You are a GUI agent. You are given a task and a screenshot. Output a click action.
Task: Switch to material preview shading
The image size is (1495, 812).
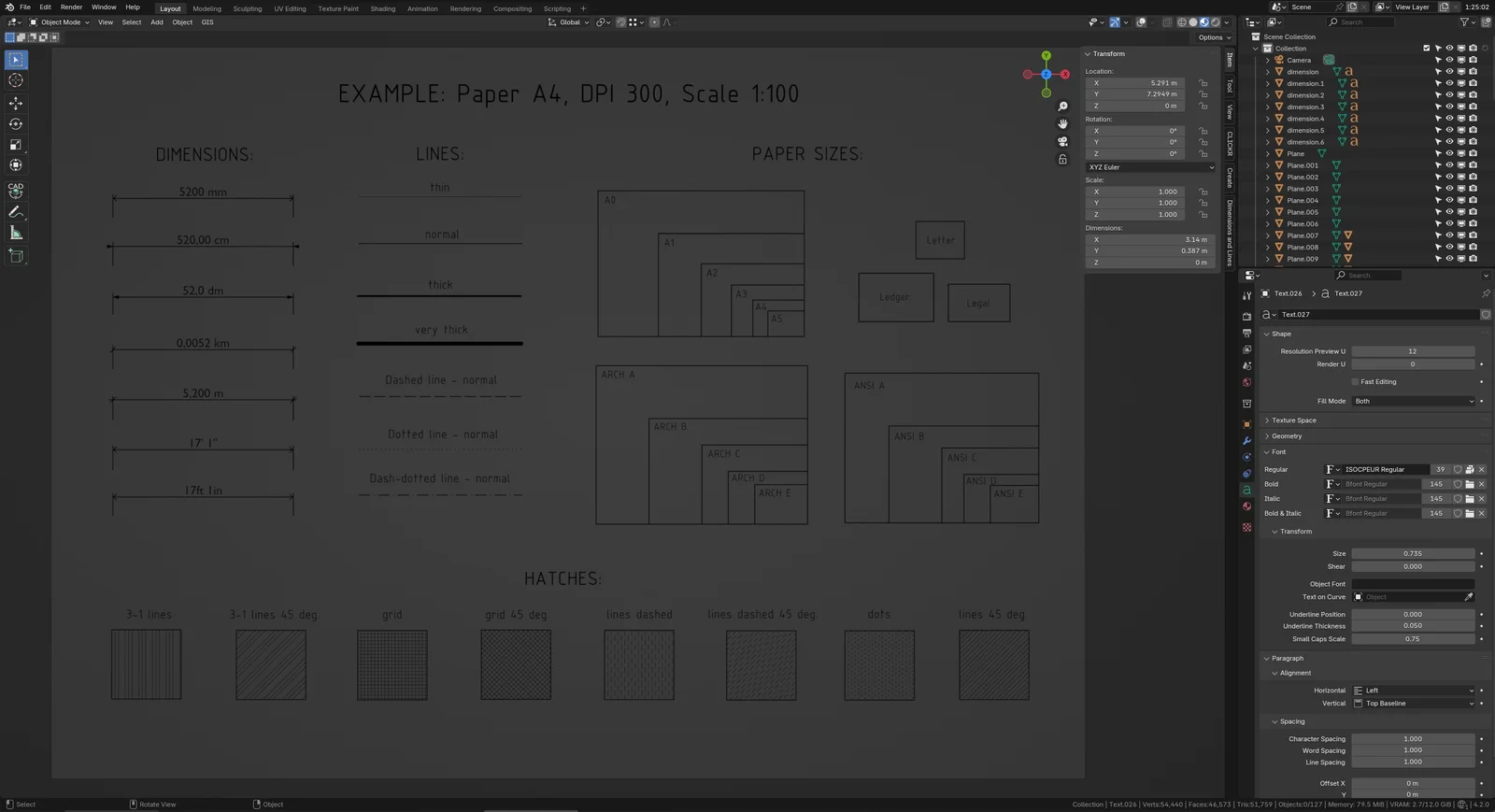point(1204,22)
